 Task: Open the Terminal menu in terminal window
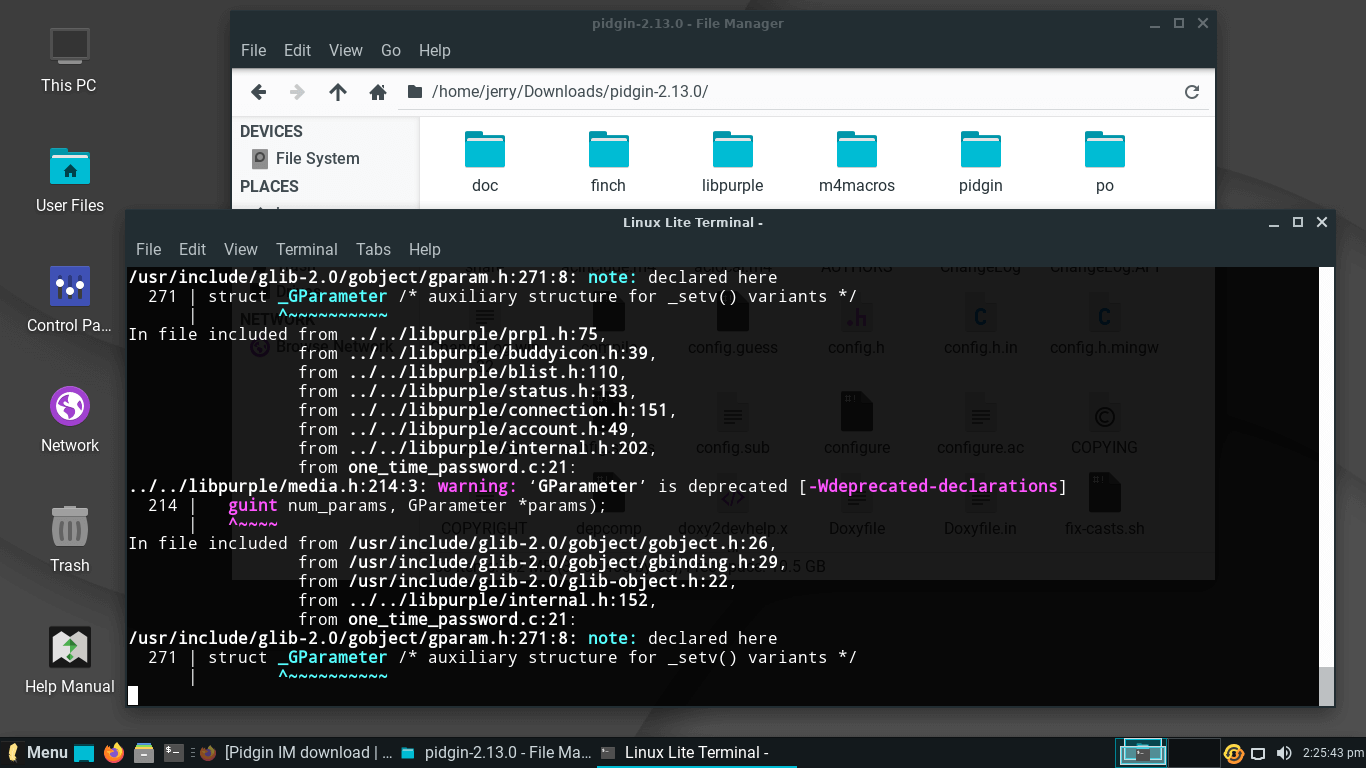(x=307, y=249)
